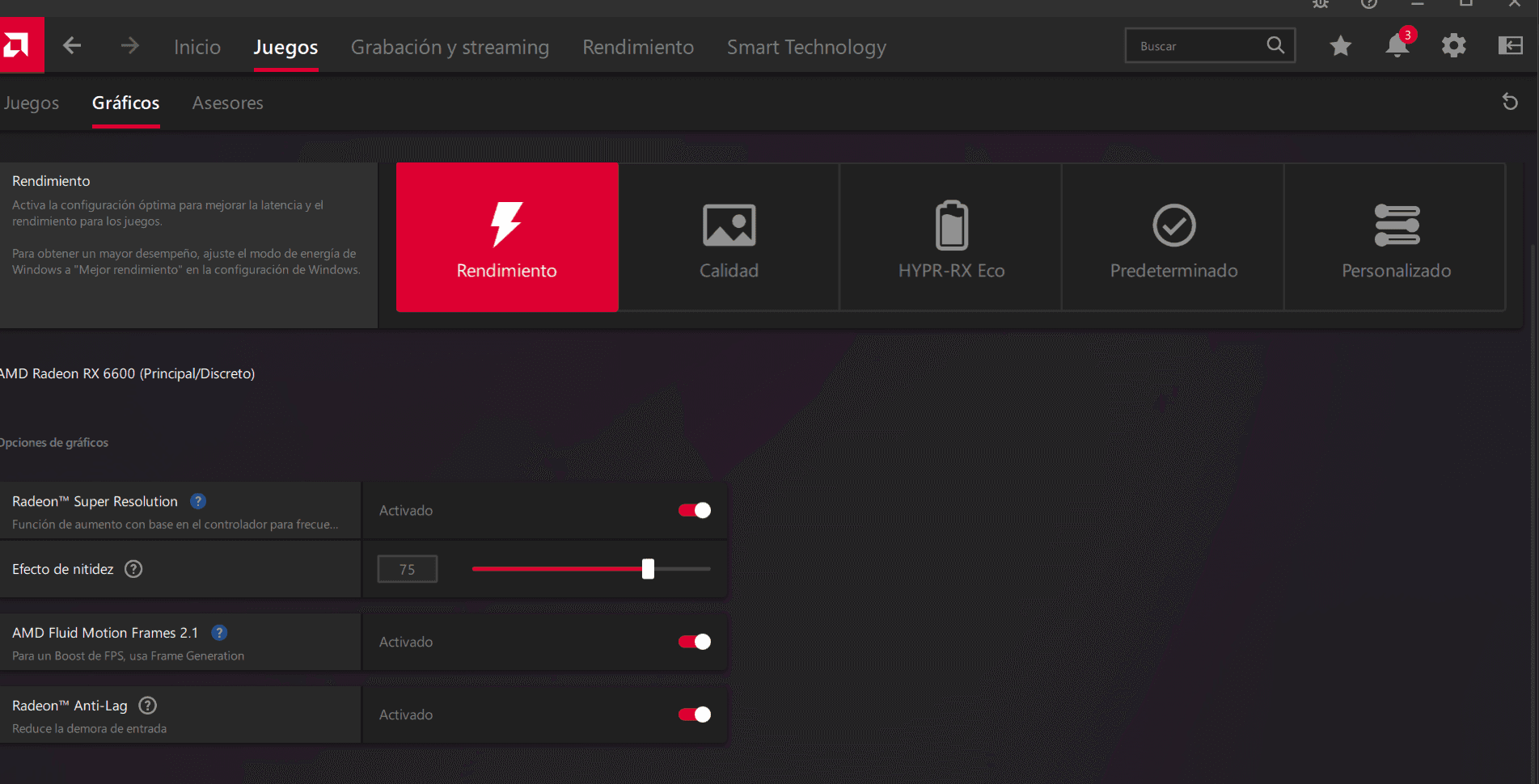1539x784 pixels.
Task: Click the Radeon Super Resolution label
Action: pyautogui.click(x=95, y=501)
